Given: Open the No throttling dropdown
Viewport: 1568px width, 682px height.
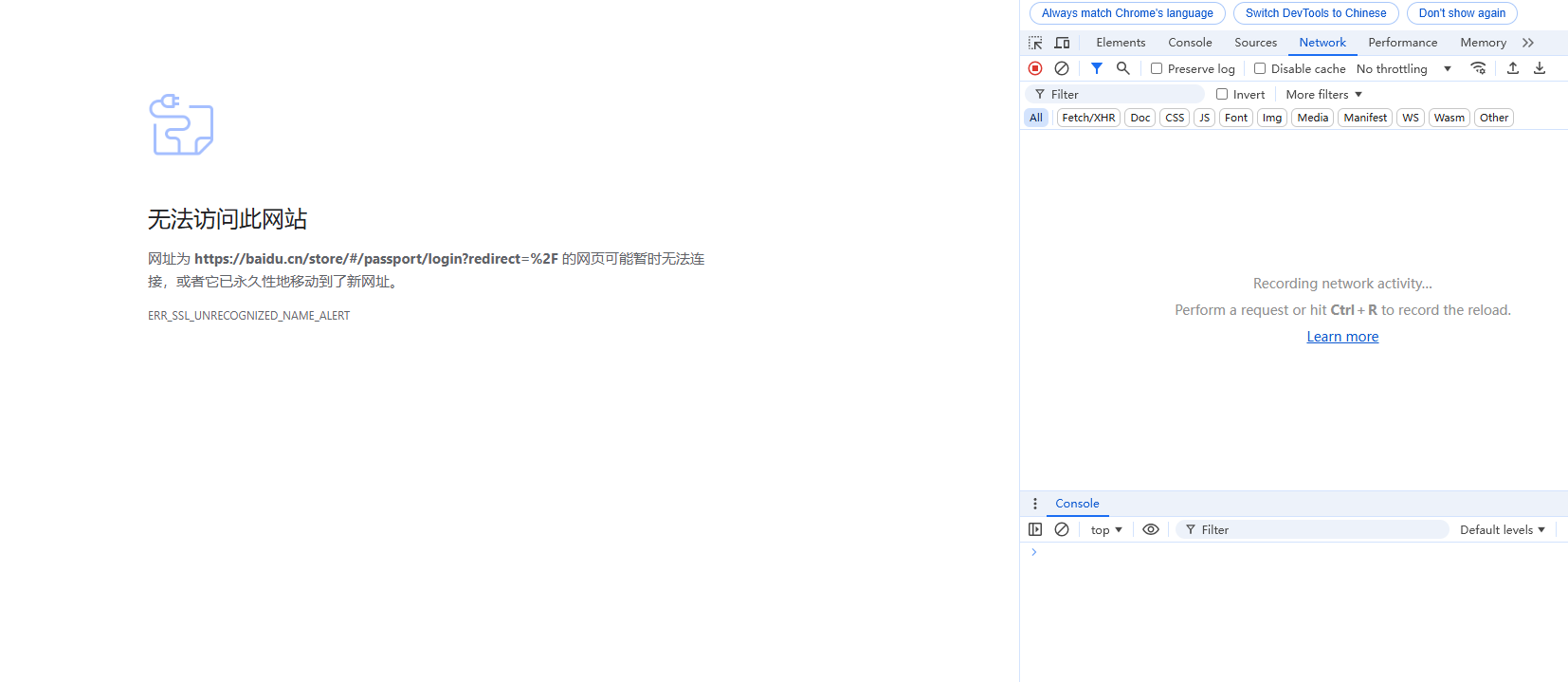Looking at the screenshot, I should click(1404, 68).
